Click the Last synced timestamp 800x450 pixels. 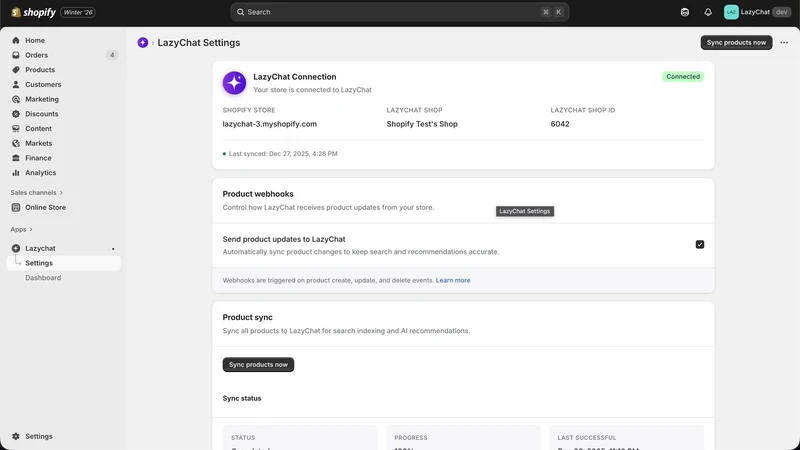[283, 154]
